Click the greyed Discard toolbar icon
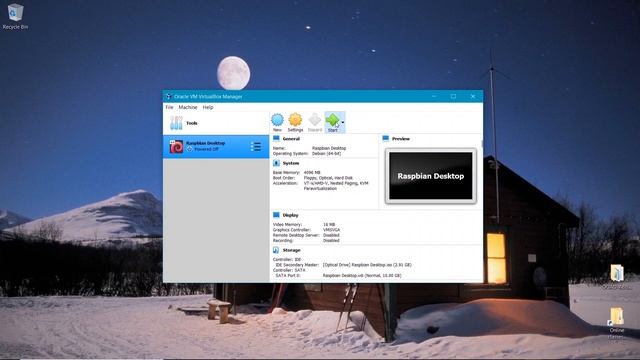The height and width of the screenshot is (360, 640). (315, 120)
